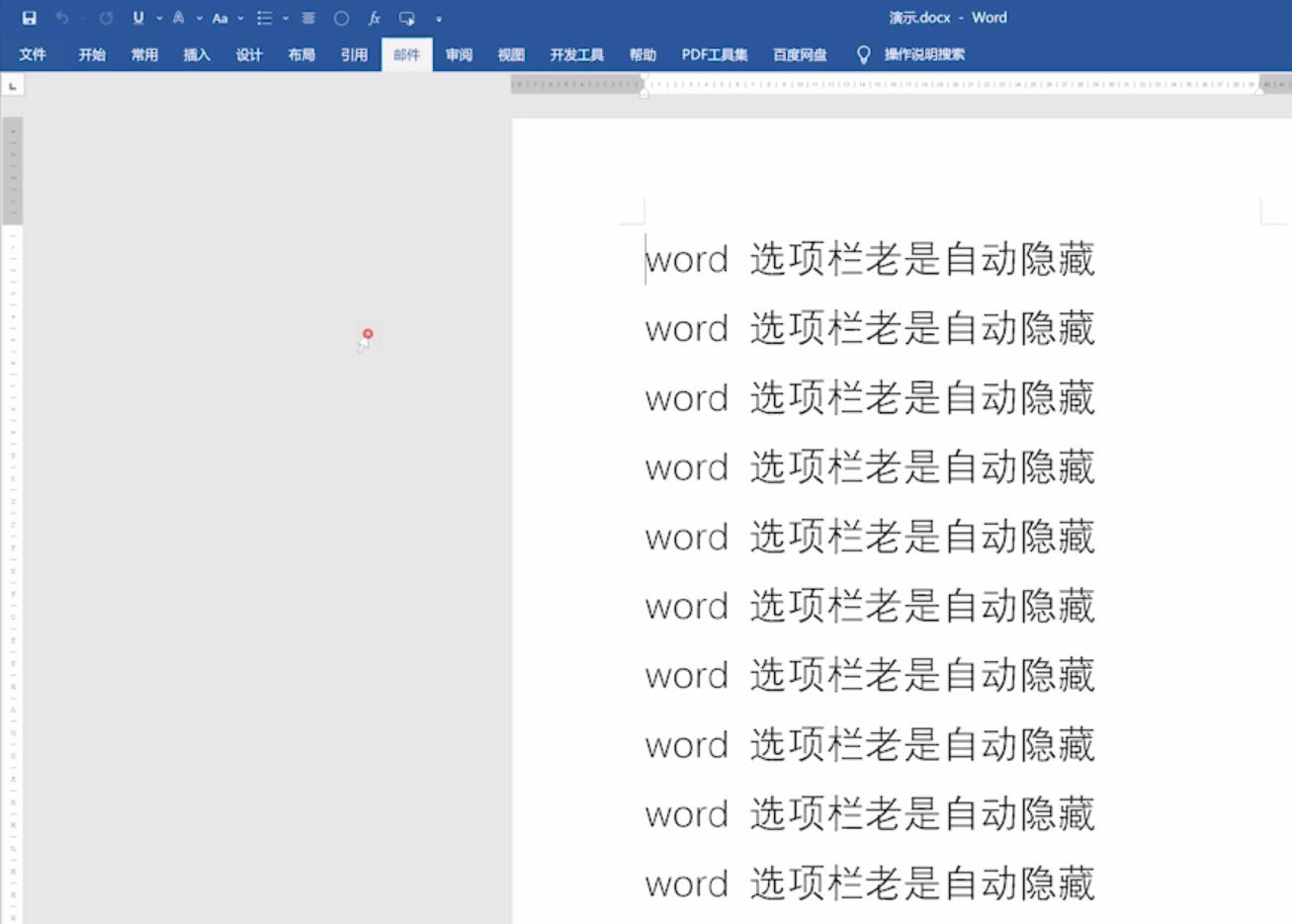
Task: Switch to the 布局 ribbon tab
Action: (x=301, y=54)
